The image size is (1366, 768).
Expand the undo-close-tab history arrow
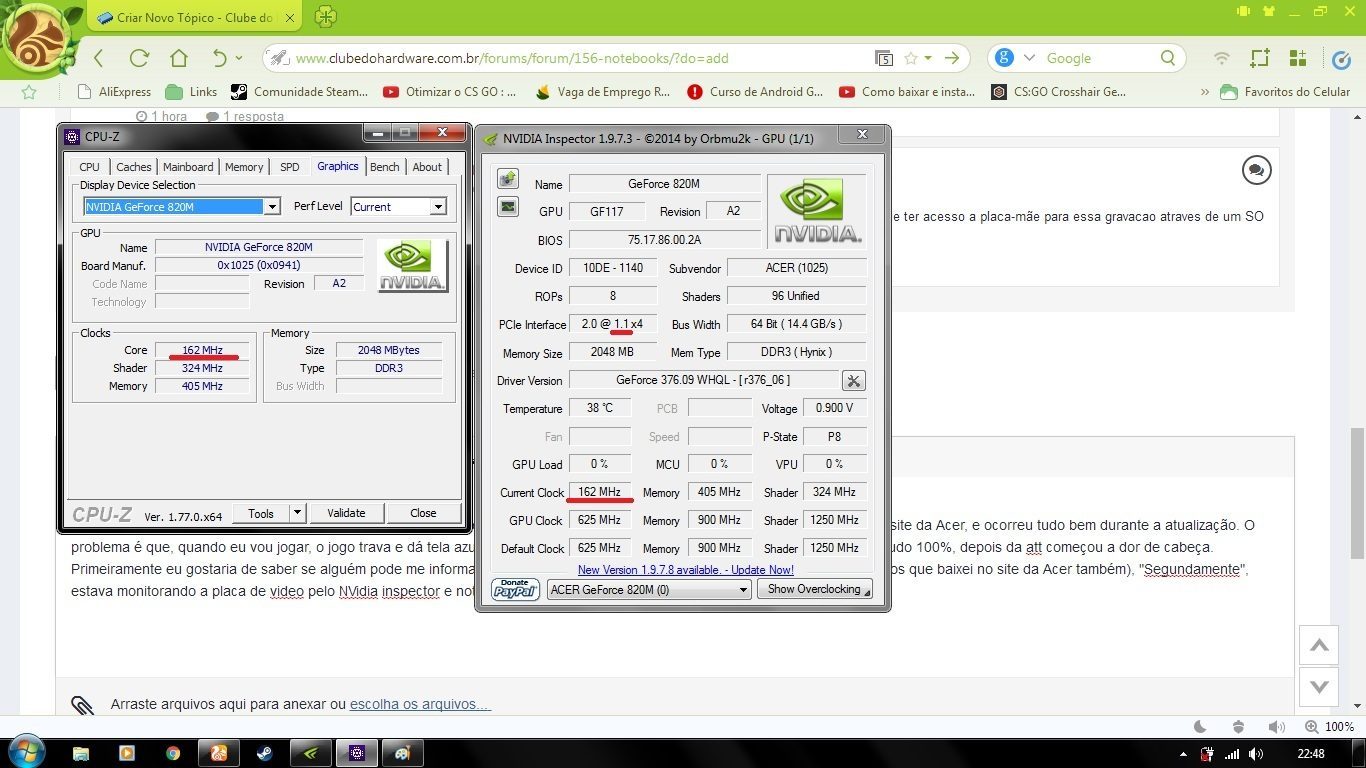click(x=238, y=58)
